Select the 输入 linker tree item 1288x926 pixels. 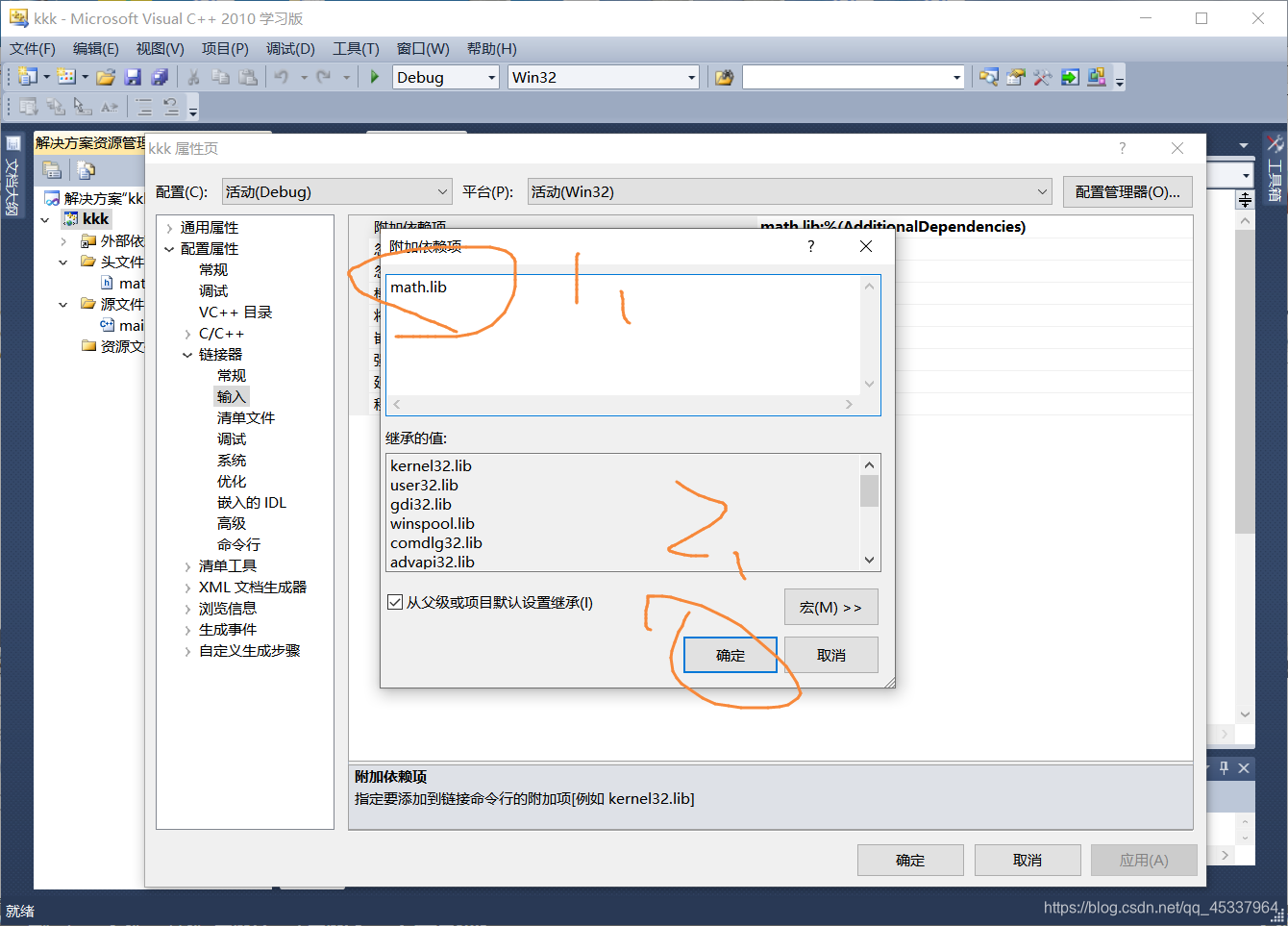232,396
